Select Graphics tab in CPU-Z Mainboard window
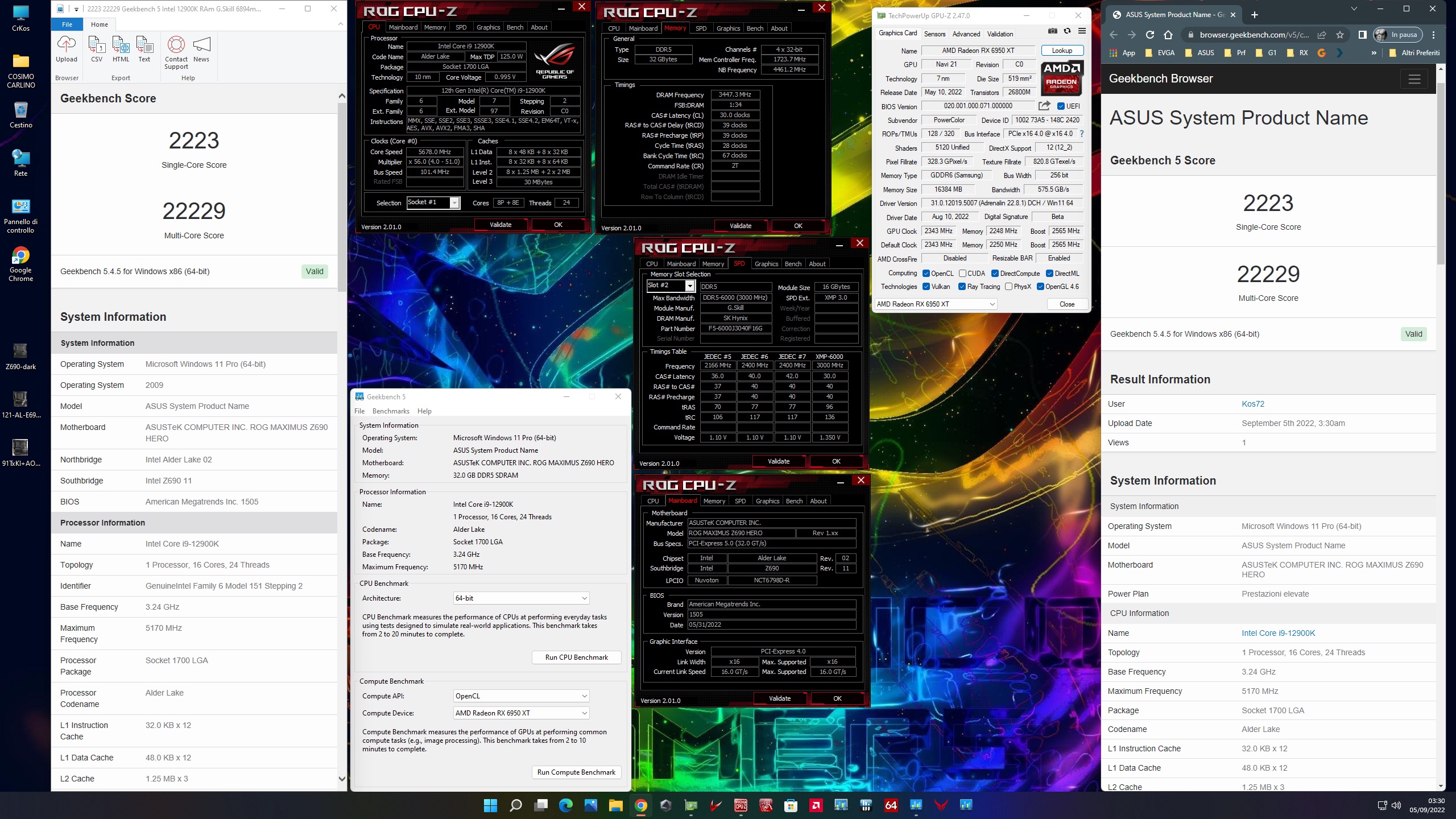 [767, 501]
